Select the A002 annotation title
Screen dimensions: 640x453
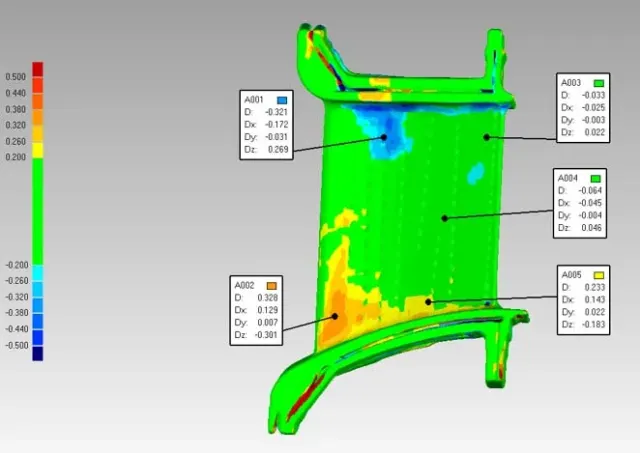[244, 285]
